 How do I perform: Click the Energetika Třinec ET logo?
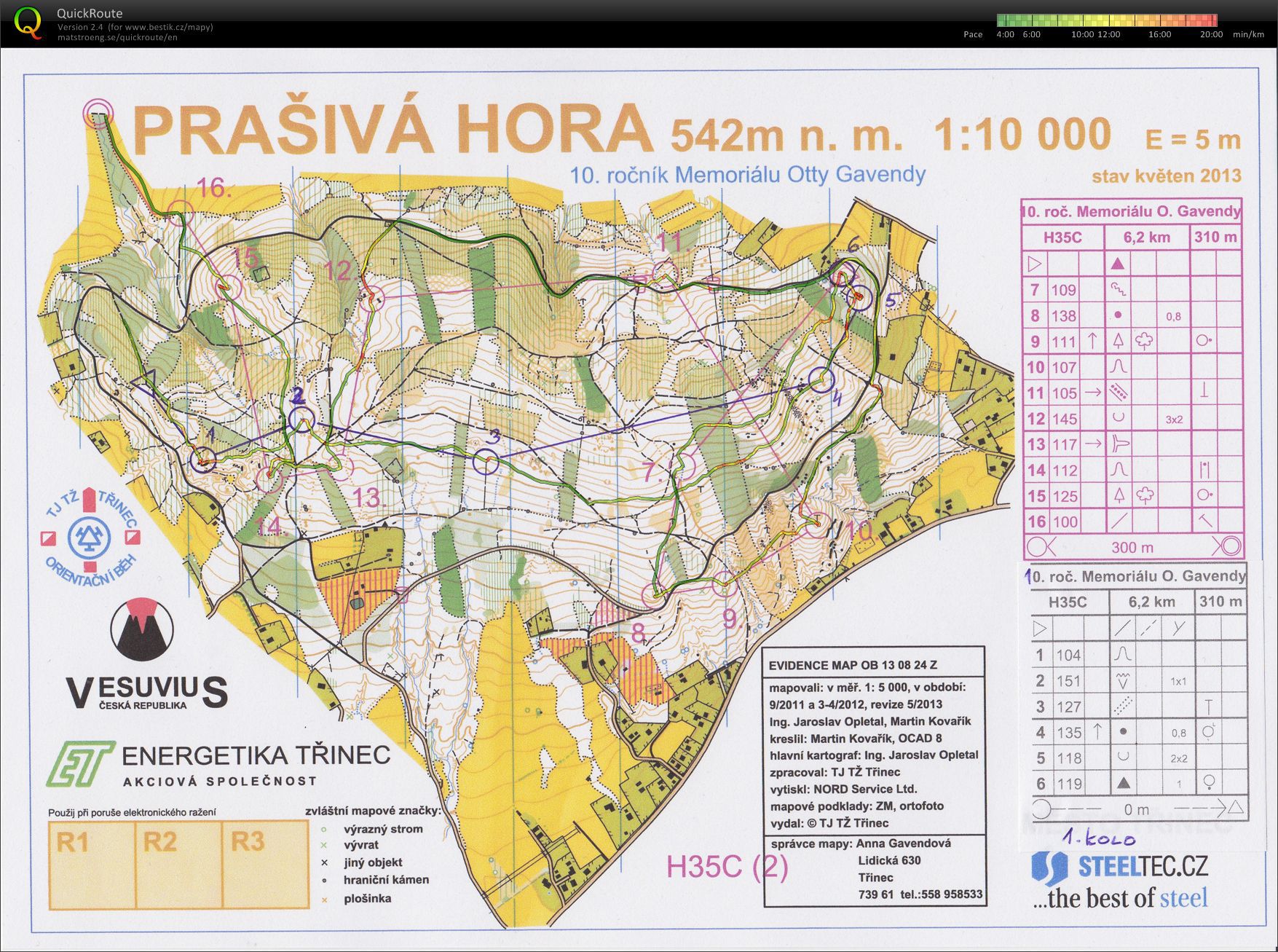[79, 763]
